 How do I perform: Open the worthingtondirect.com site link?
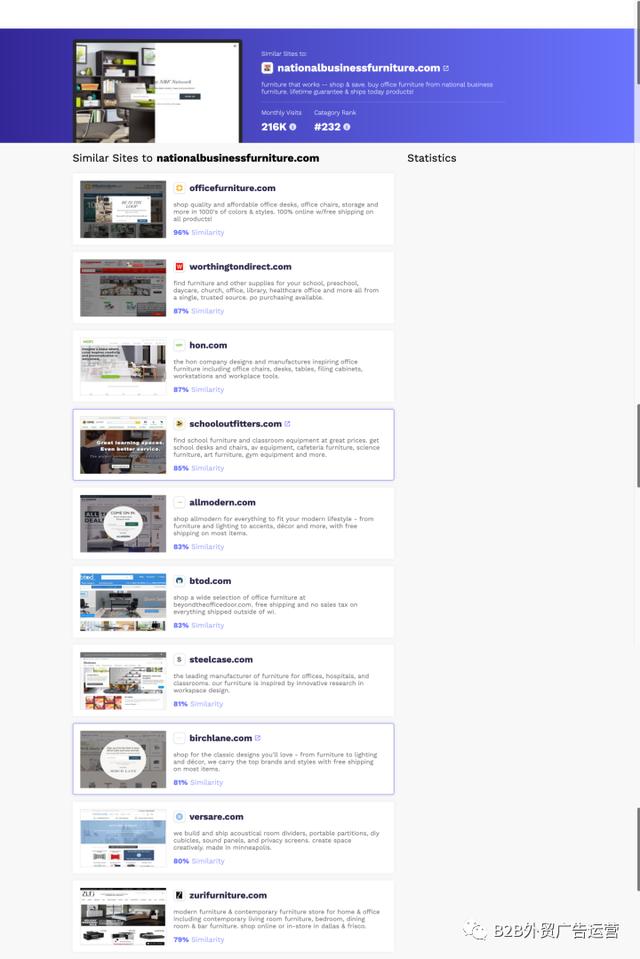coord(240,267)
